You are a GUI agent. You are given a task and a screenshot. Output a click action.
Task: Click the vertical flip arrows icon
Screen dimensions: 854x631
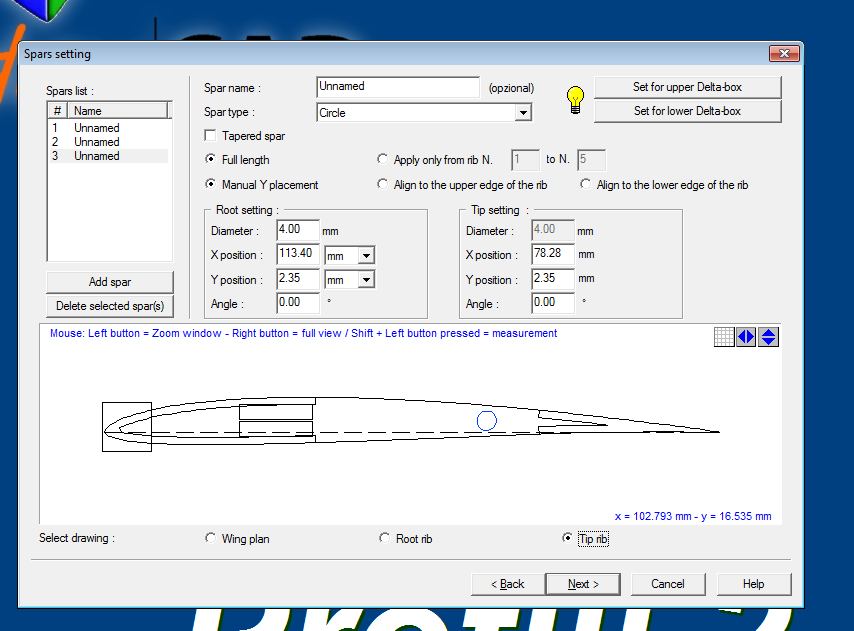pyautogui.click(x=768, y=337)
